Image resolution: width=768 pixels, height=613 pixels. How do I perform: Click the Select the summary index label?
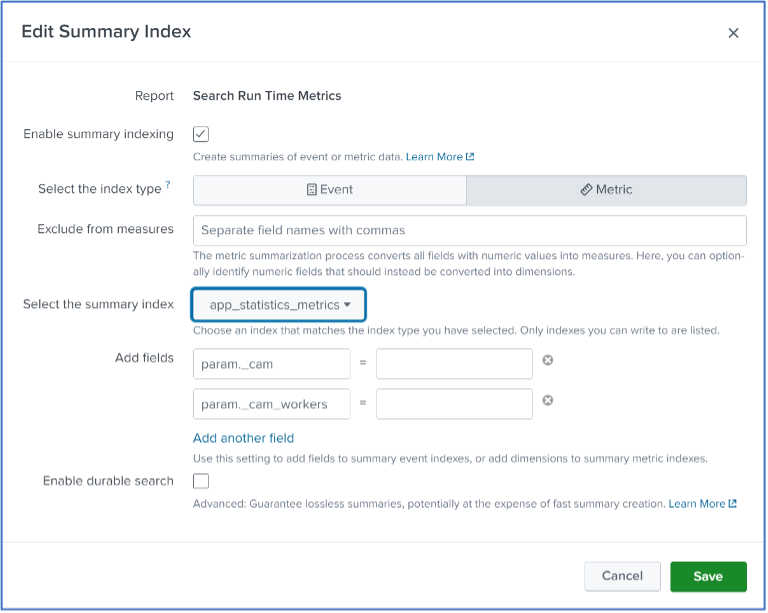(98, 304)
